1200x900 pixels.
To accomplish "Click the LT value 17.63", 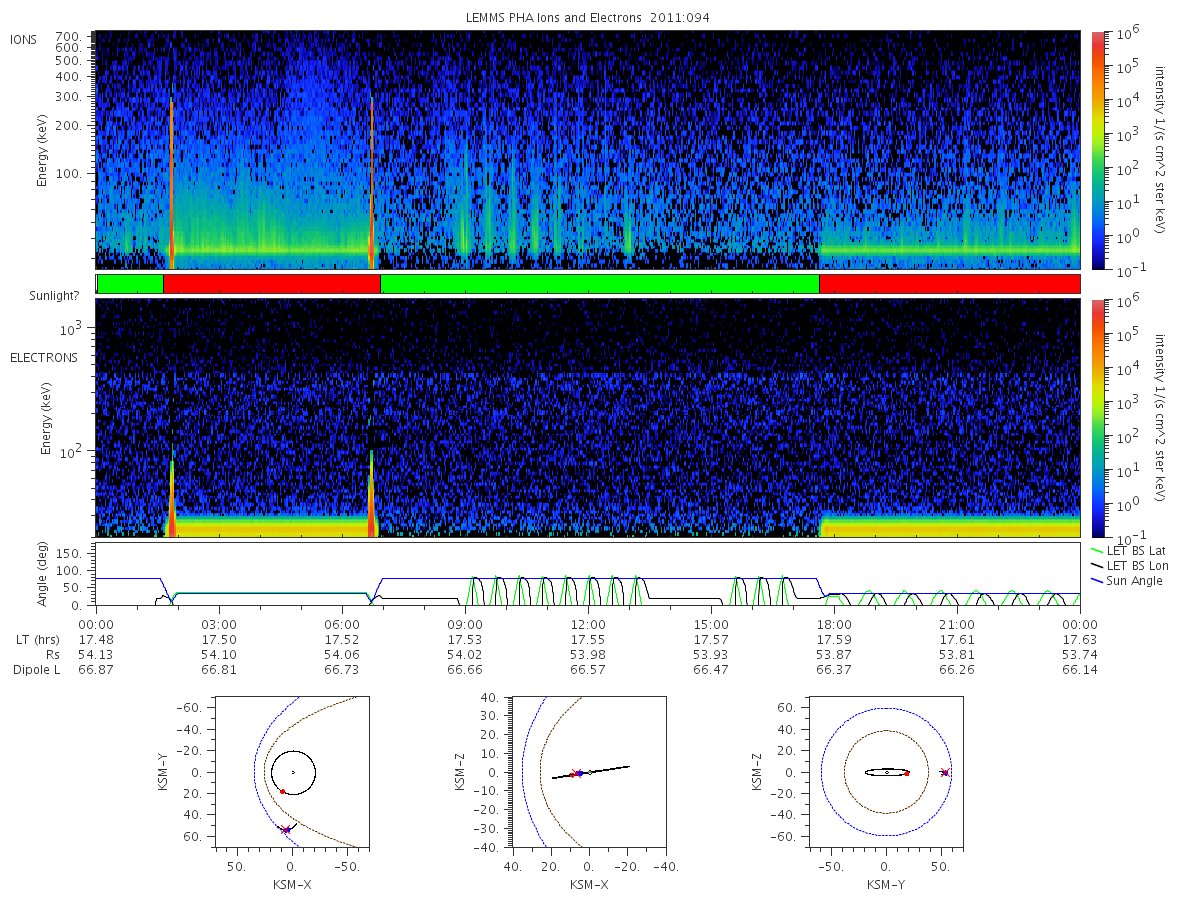I will click(x=1080, y=640).
